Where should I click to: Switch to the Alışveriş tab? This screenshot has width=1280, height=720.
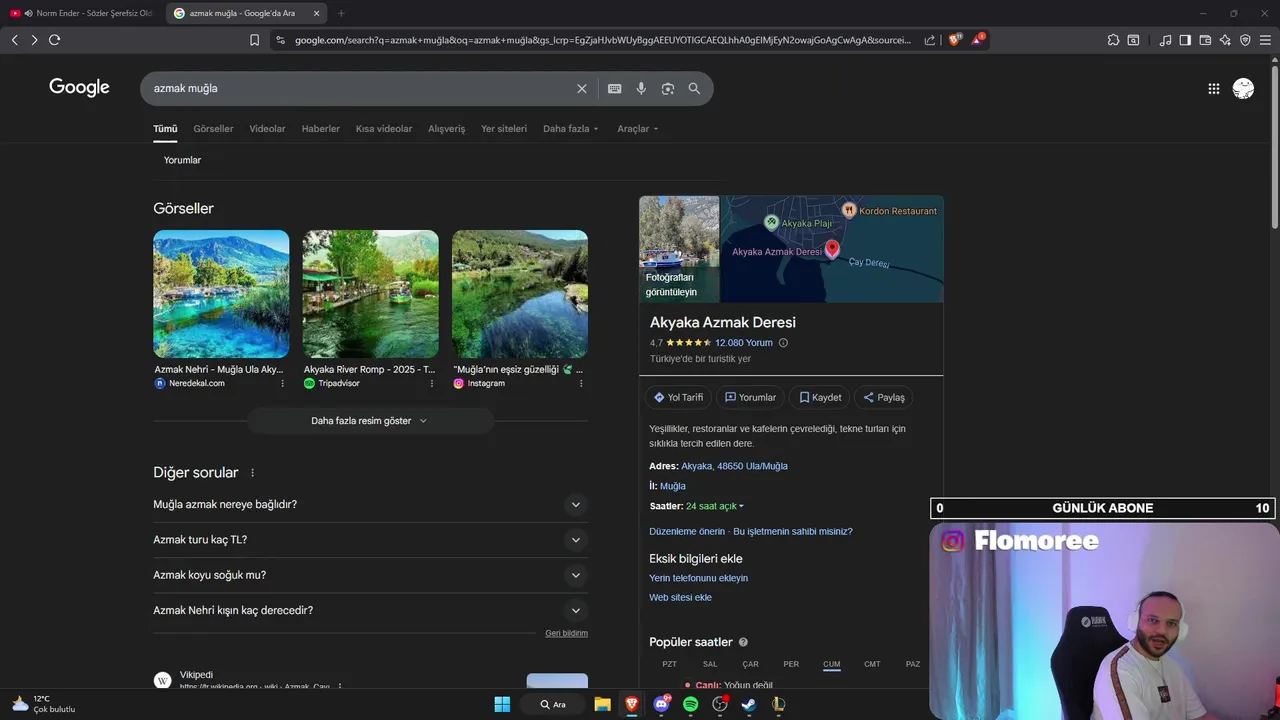coord(447,129)
